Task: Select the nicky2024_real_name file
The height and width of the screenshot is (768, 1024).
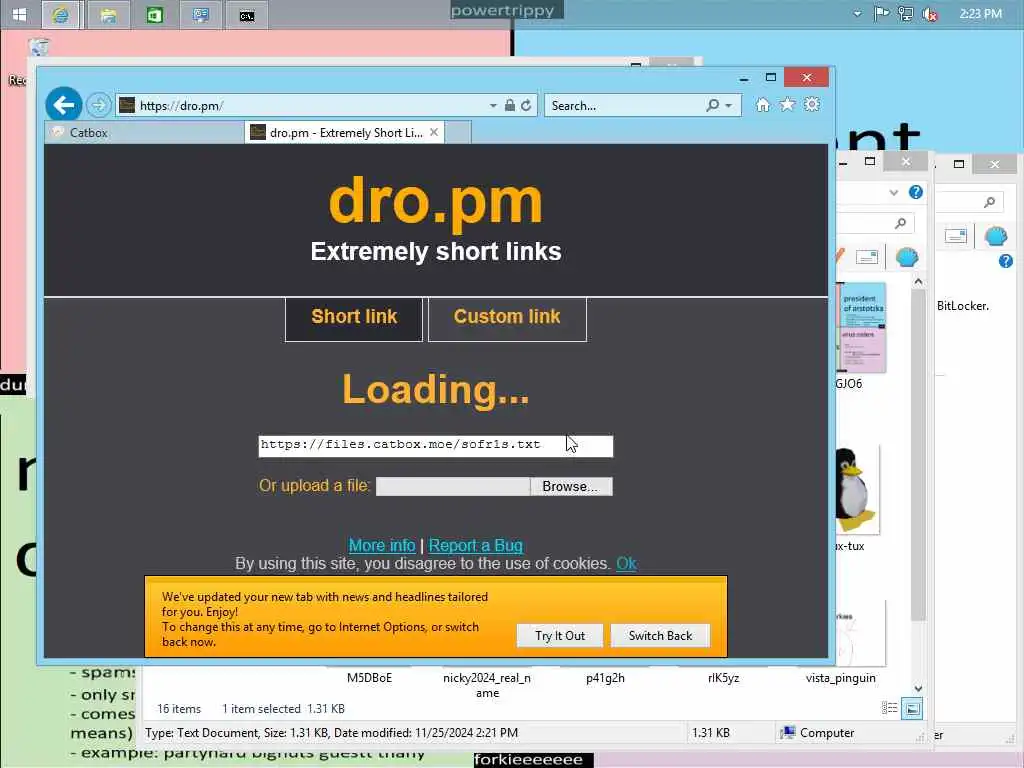Action: (487, 685)
